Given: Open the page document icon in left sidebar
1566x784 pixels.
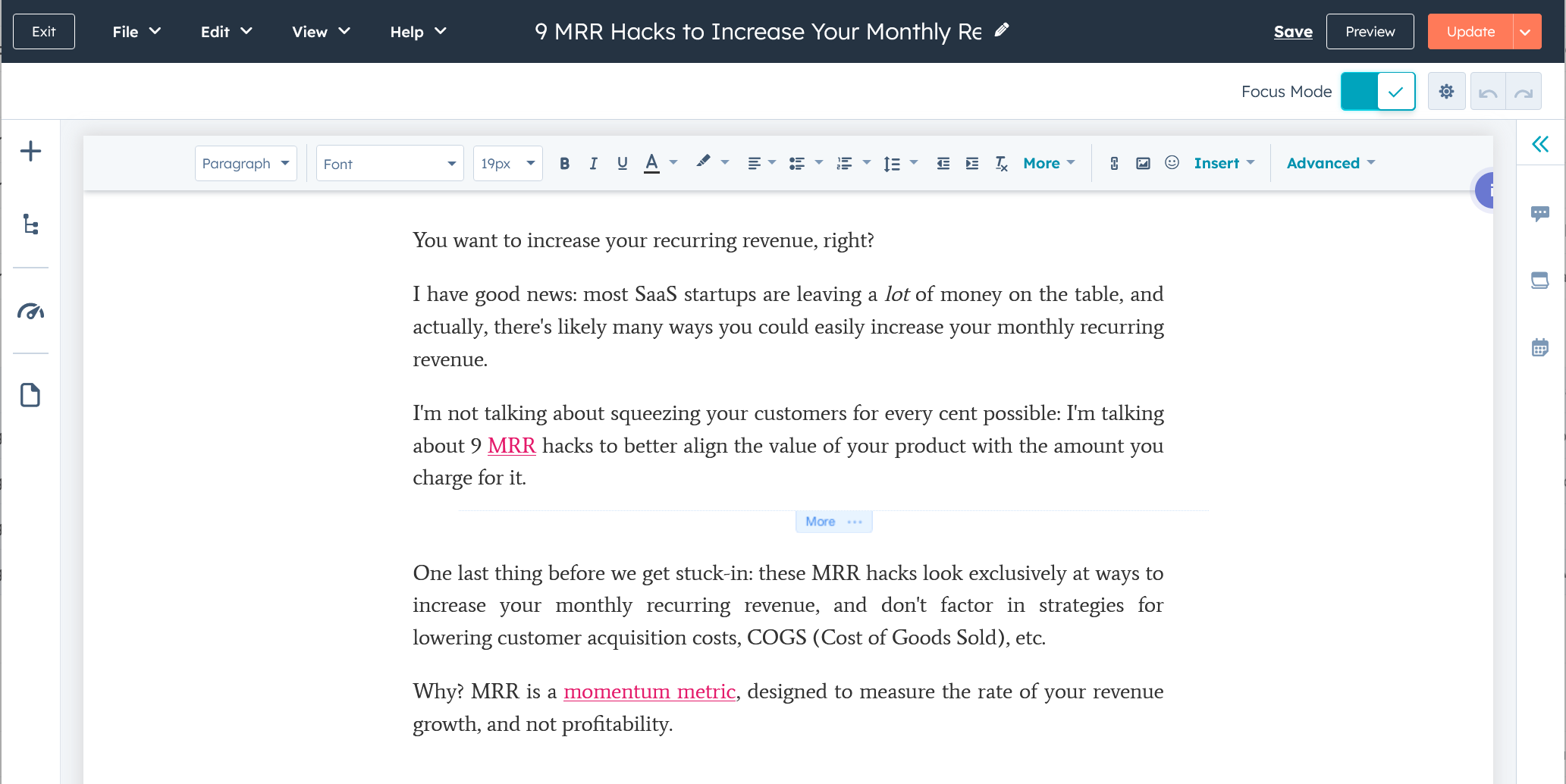Looking at the screenshot, I should [x=30, y=395].
